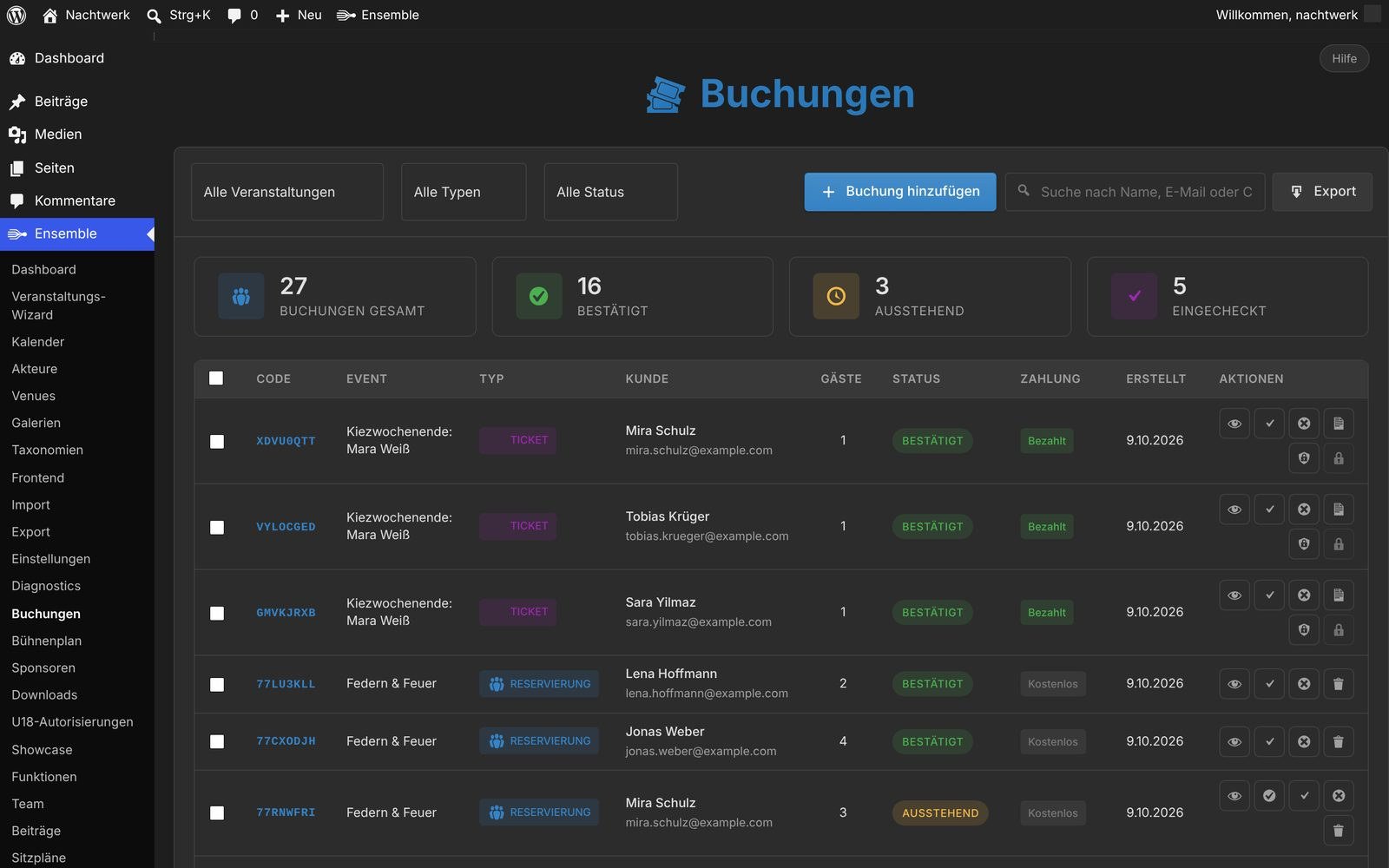This screenshot has height=868, width=1389.
Task: Cancel Sara Yilmaz booking via X icon
Action: click(x=1304, y=595)
